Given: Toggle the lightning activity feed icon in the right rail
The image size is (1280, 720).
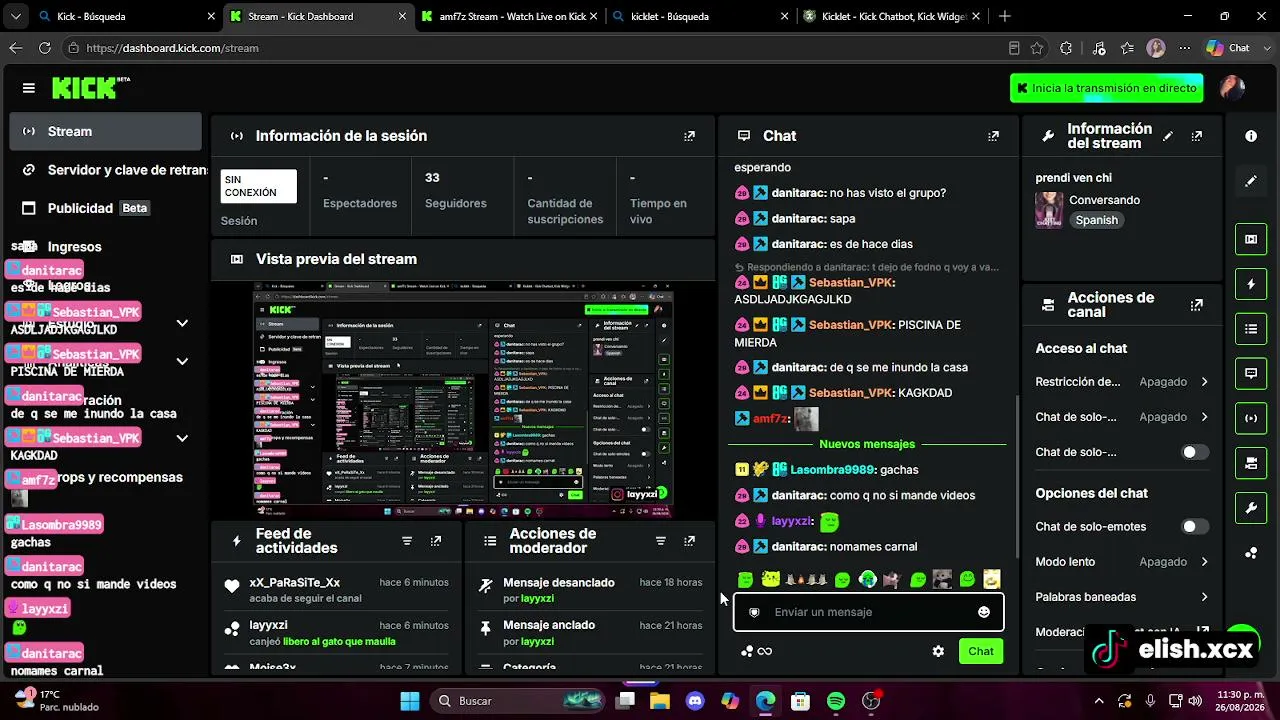Looking at the screenshot, I should [x=1251, y=284].
